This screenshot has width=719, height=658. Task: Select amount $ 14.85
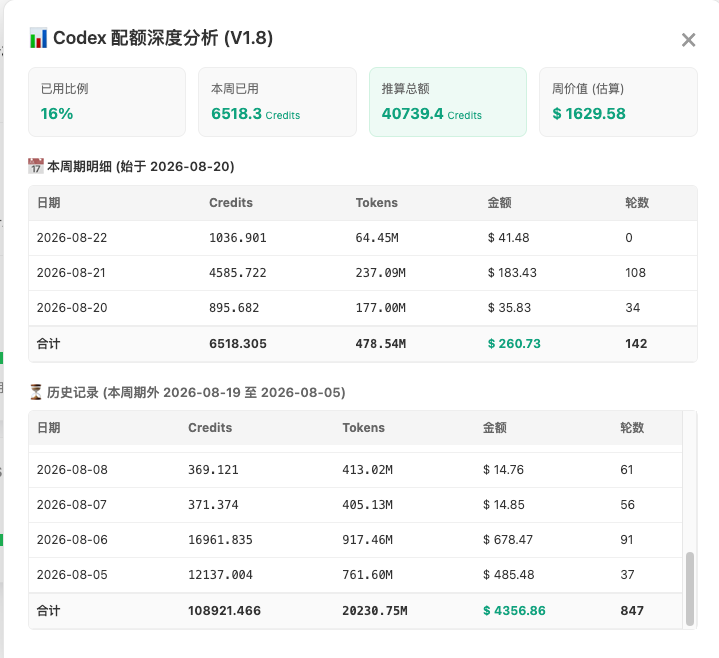click(x=504, y=504)
